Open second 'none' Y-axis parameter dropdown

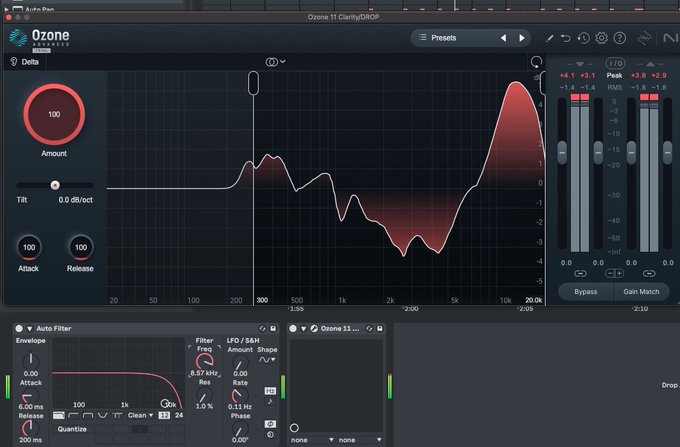click(x=360, y=440)
